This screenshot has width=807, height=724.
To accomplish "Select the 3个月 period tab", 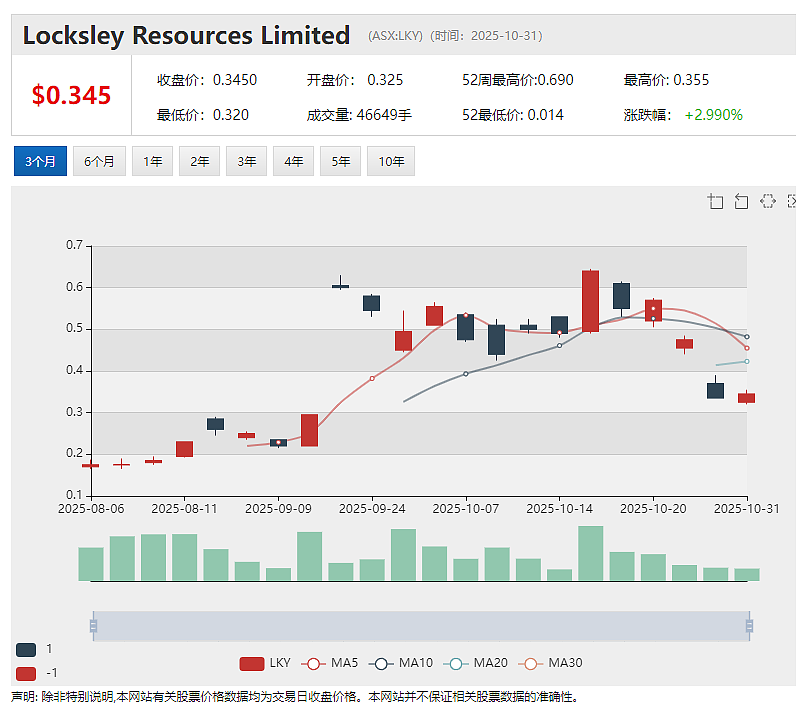I will click(x=40, y=161).
